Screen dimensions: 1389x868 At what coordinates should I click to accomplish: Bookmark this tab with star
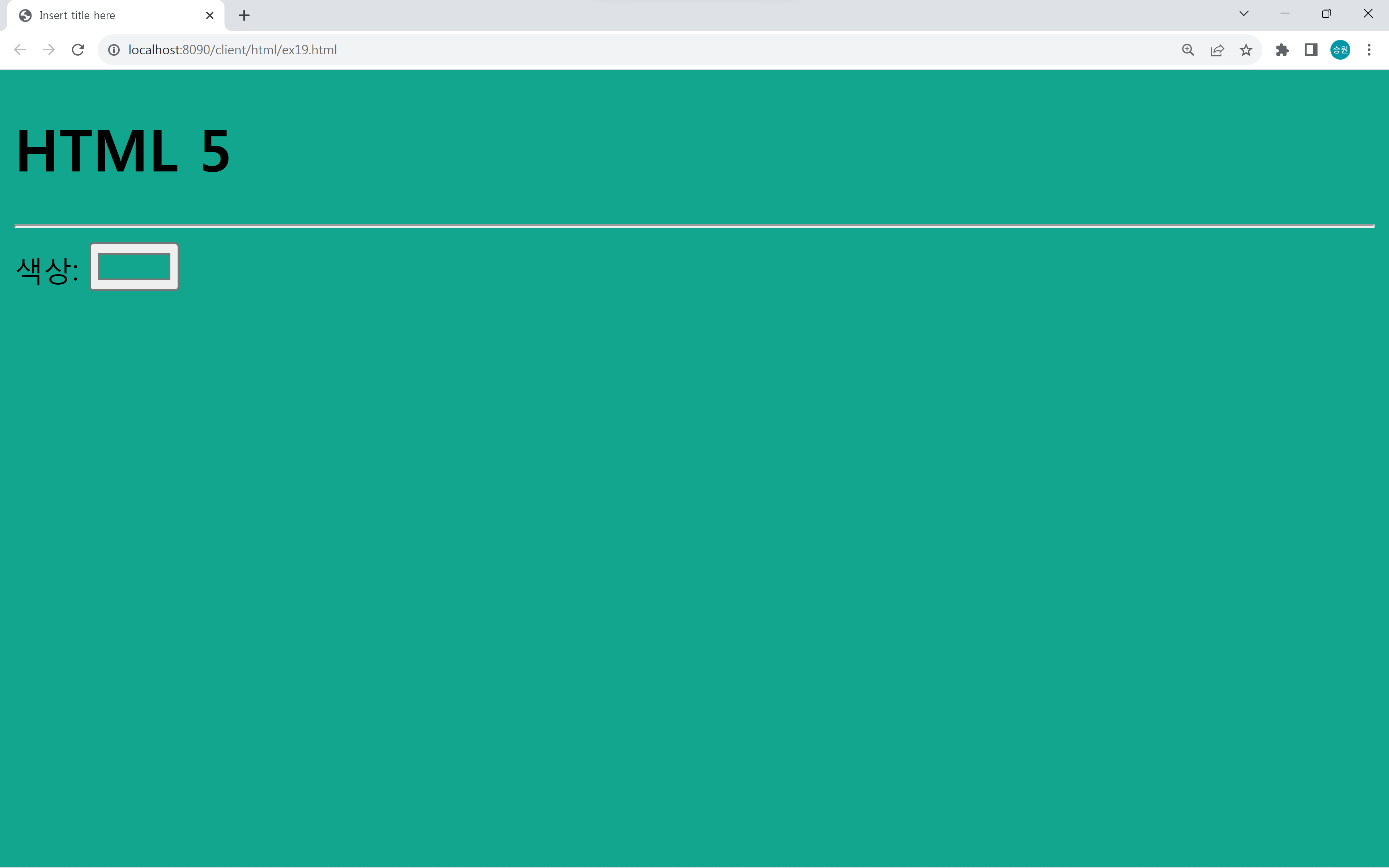point(1245,50)
